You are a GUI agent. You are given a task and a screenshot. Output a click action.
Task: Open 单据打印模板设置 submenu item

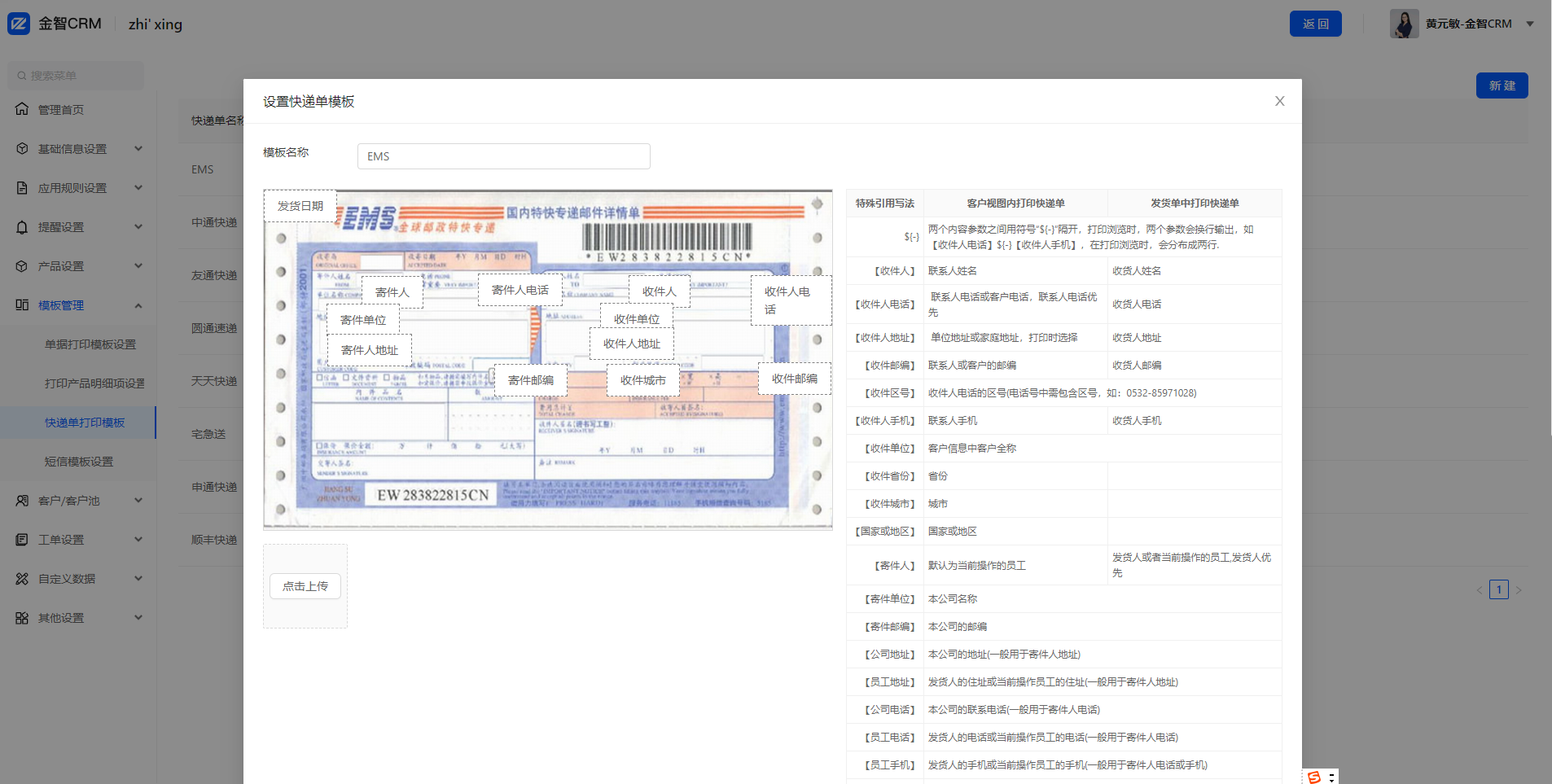pos(78,344)
